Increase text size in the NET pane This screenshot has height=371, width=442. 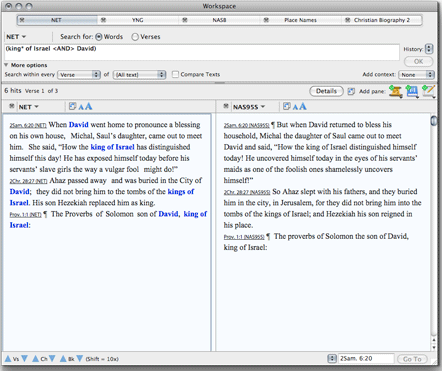click(x=88, y=106)
